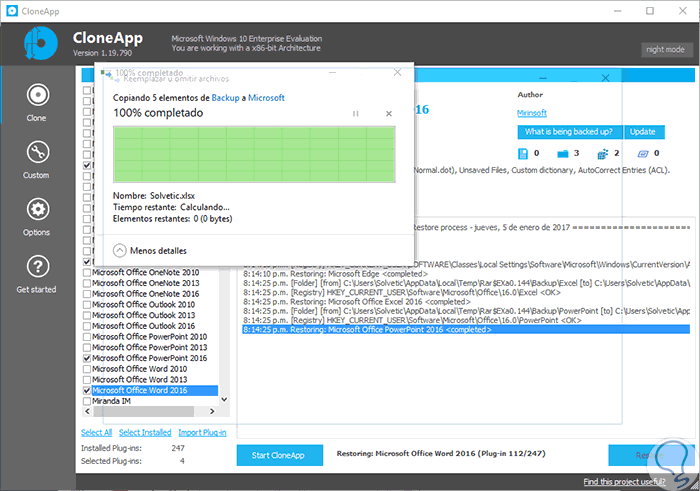Click the commands count icon
This screenshot has width=700, height=491.
click(643, 154)
